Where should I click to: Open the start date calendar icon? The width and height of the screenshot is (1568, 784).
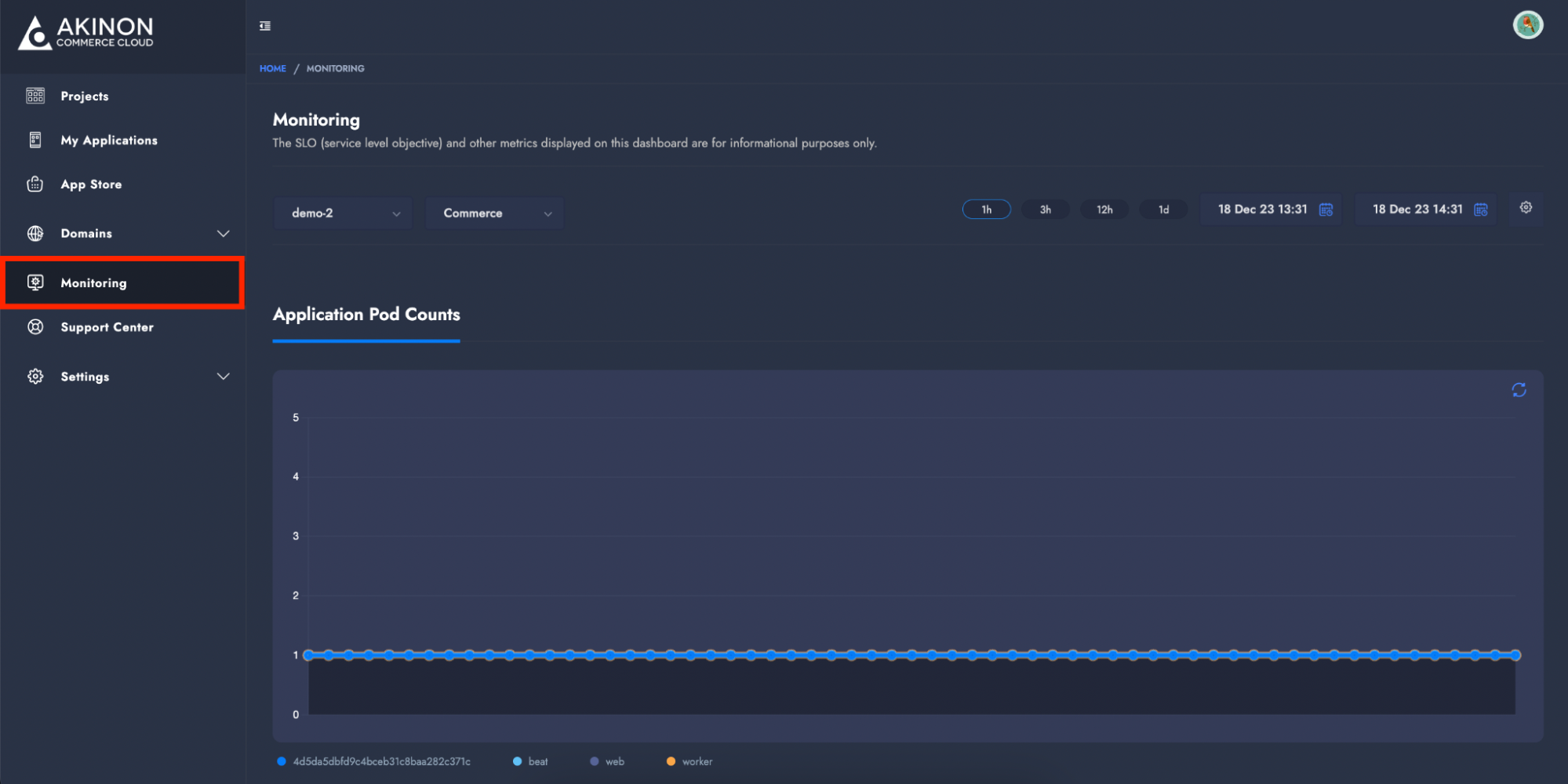[x=1325, y=210]
